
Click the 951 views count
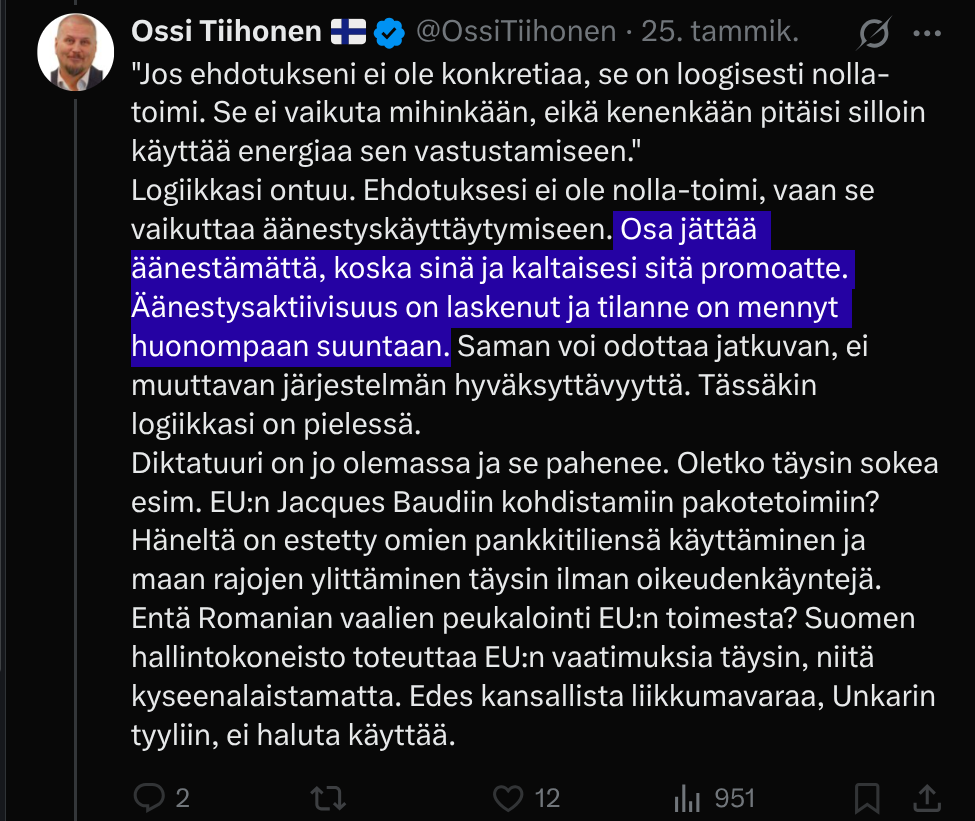point(735,798)
